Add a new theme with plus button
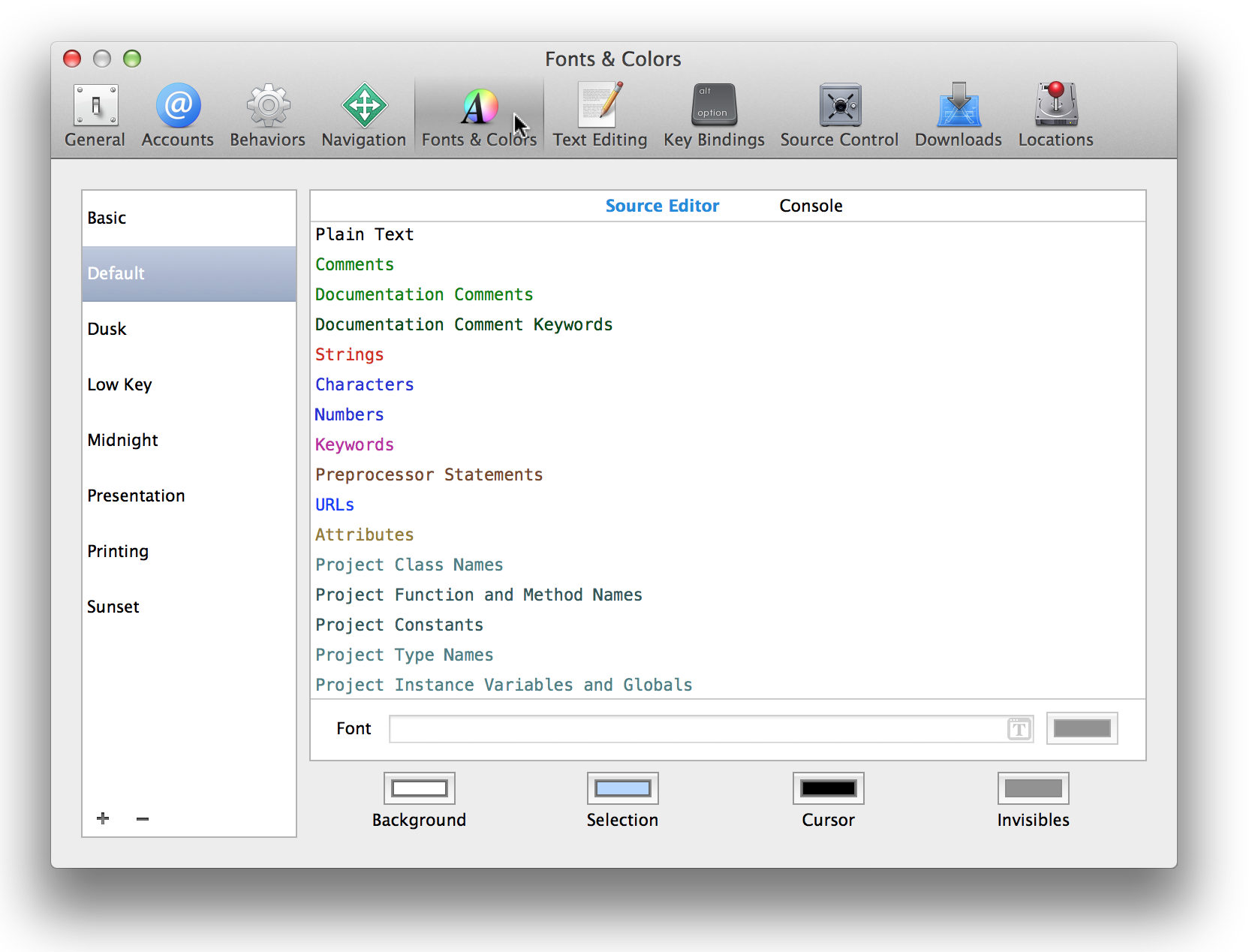The image size is (1255, 952). (103, 818)
